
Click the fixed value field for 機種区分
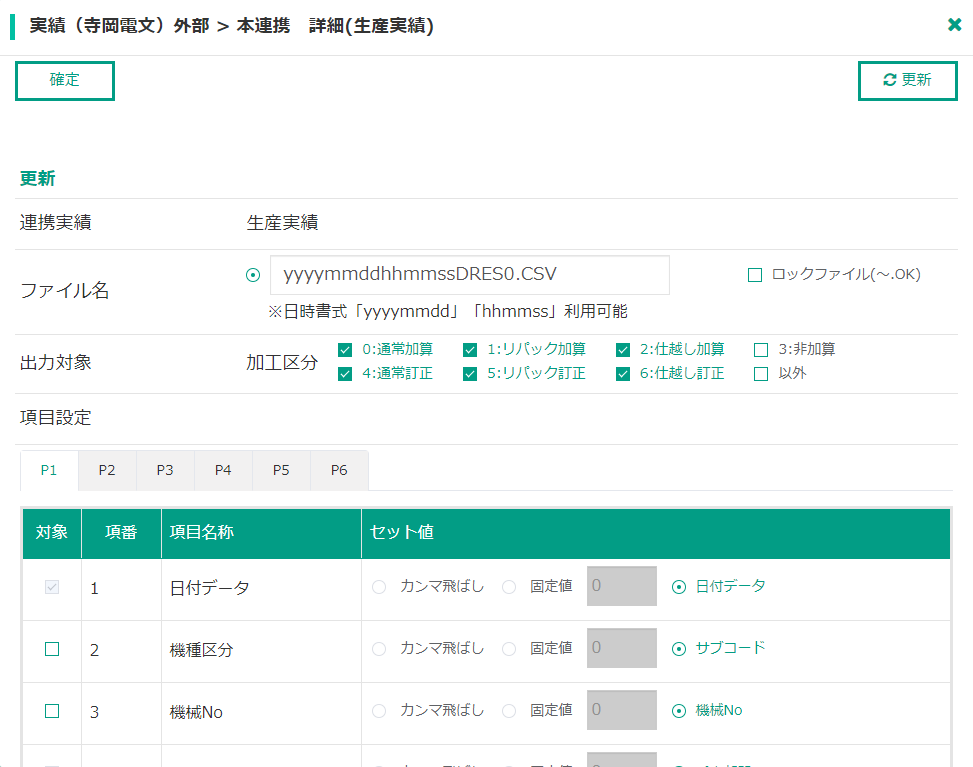tap(621, 648)
